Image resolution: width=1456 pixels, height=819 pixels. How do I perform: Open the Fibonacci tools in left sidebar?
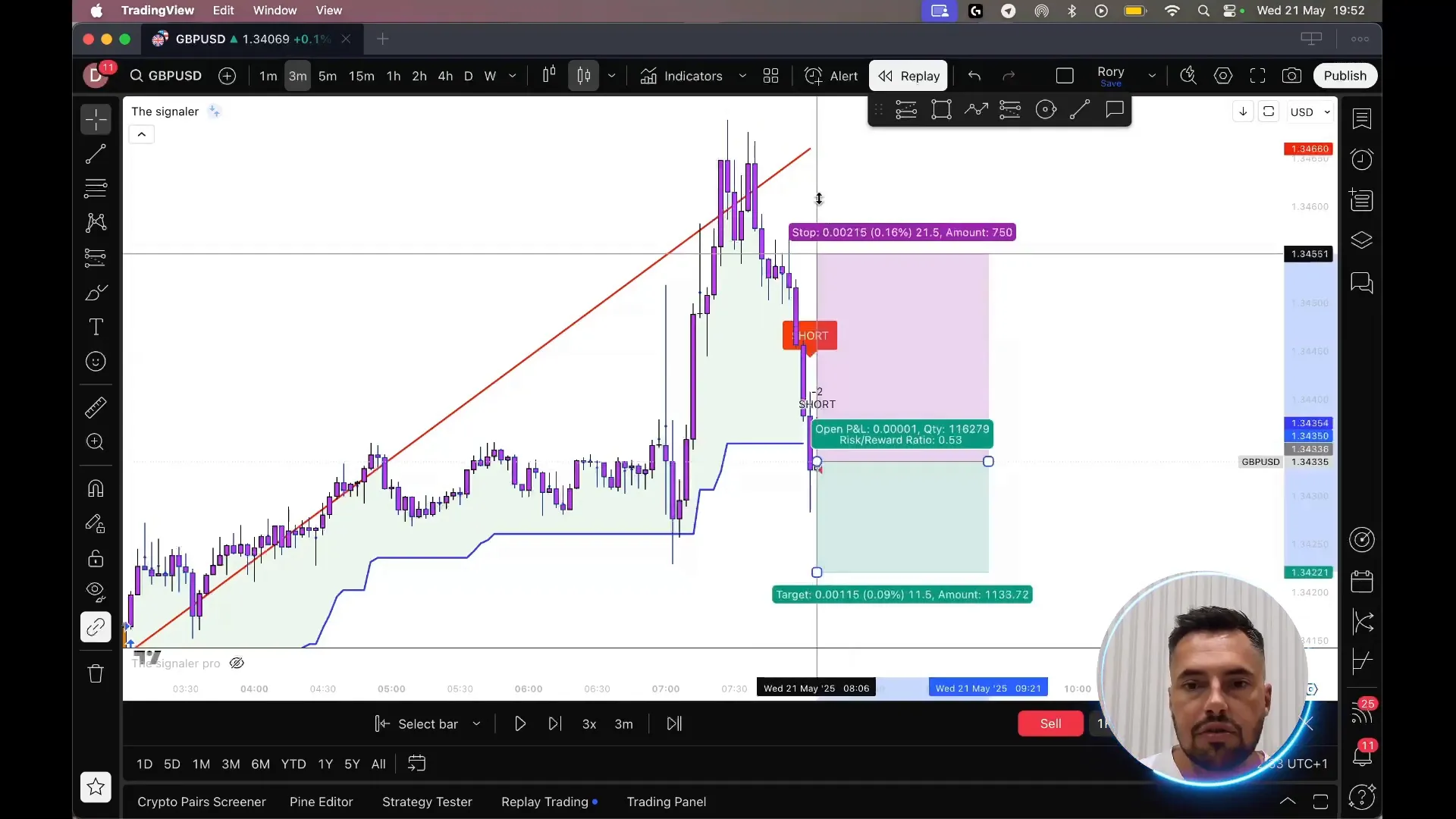(x=96, y=187)
